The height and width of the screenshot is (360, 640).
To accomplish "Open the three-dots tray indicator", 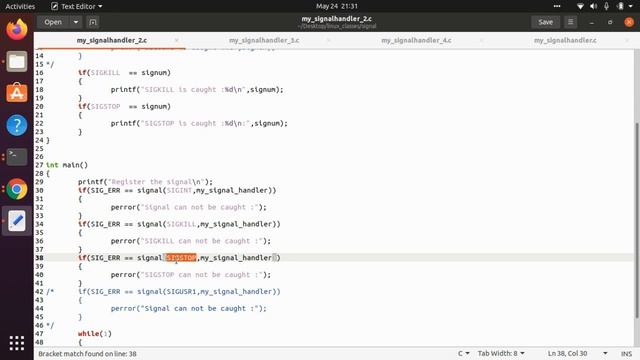I will coord(557,6).
